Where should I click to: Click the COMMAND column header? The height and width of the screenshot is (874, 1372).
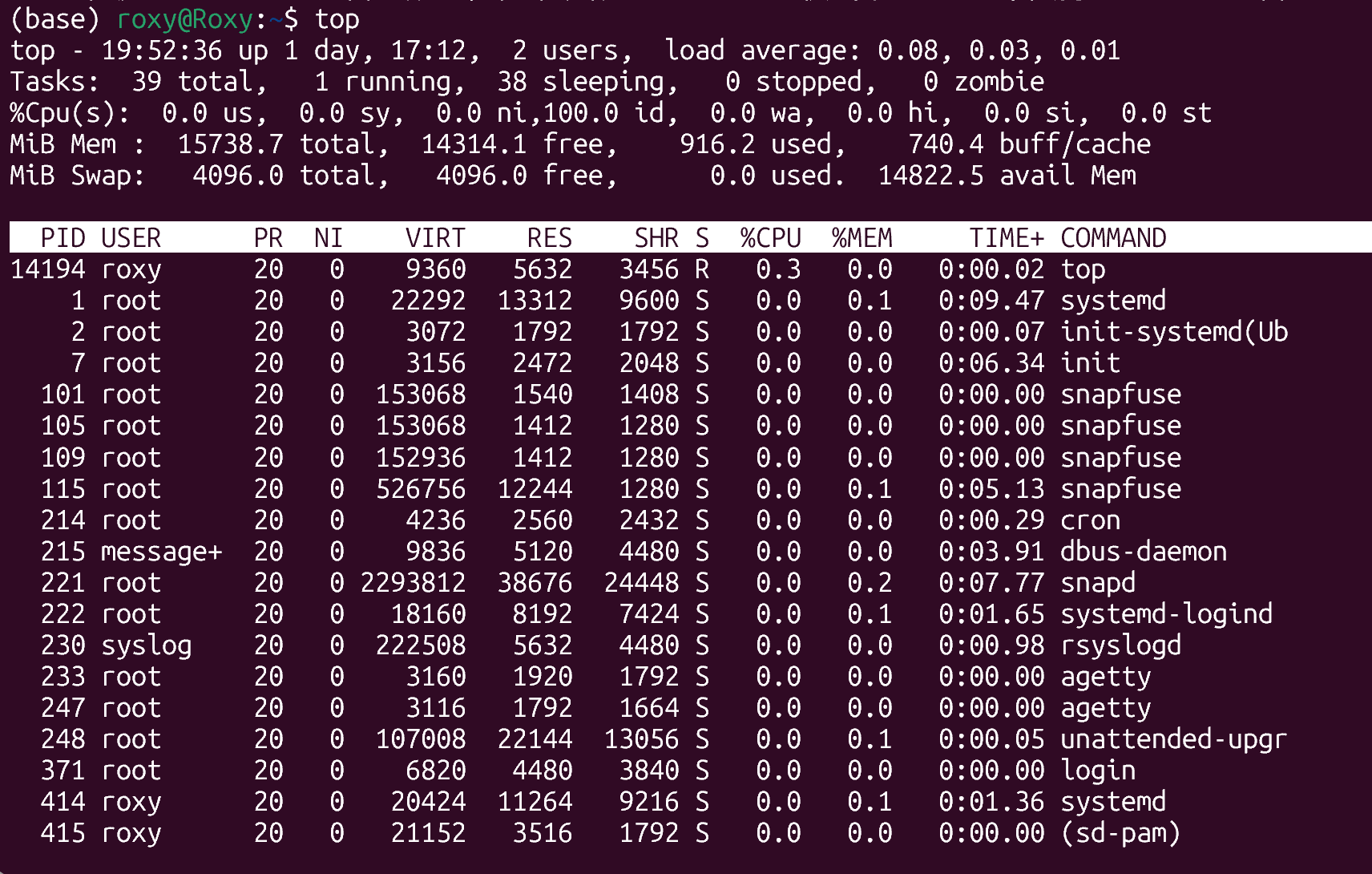pyautogui.click(x=1113, y=238)
